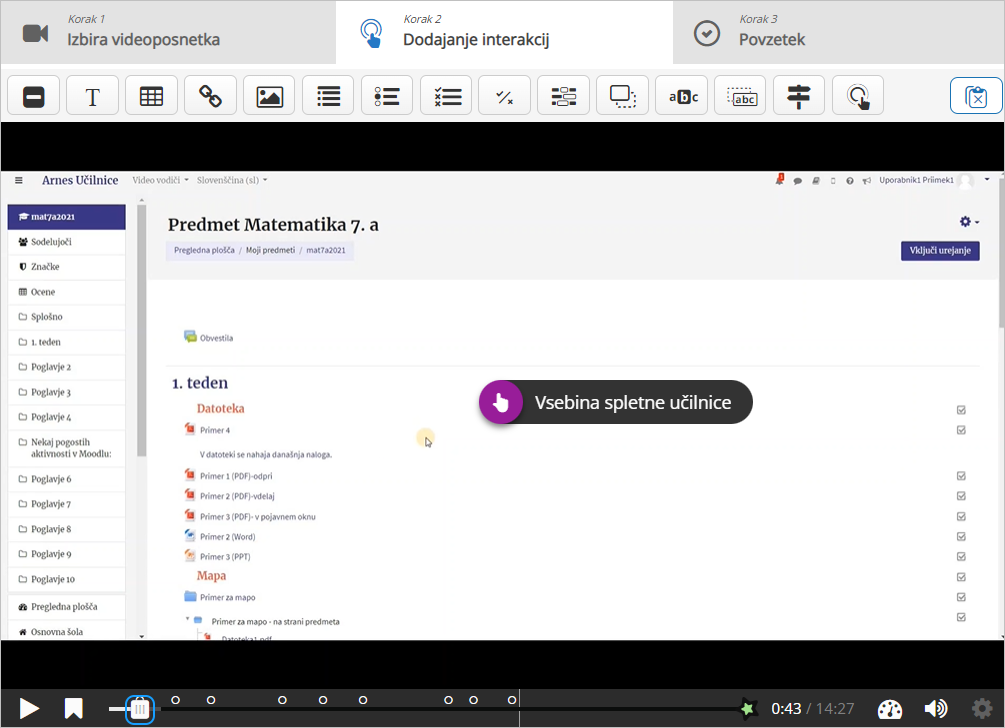Image resolution: width=1005 pixels, height=728 pixels.
Task: Add a Link interaction
Action: [x=210, y=95]
